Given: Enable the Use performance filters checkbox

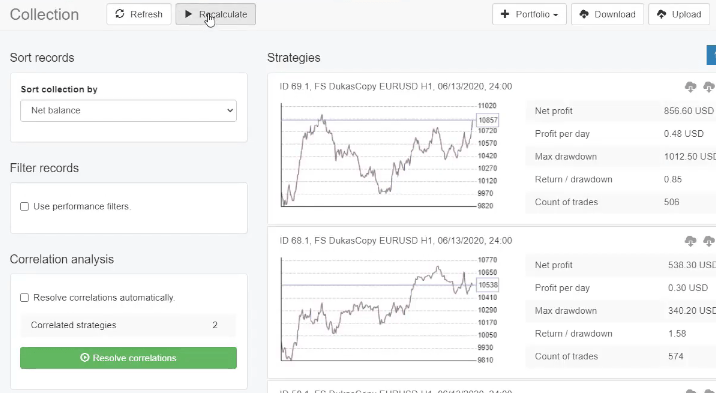Looking at the screenshot, I should click(25, 207).
